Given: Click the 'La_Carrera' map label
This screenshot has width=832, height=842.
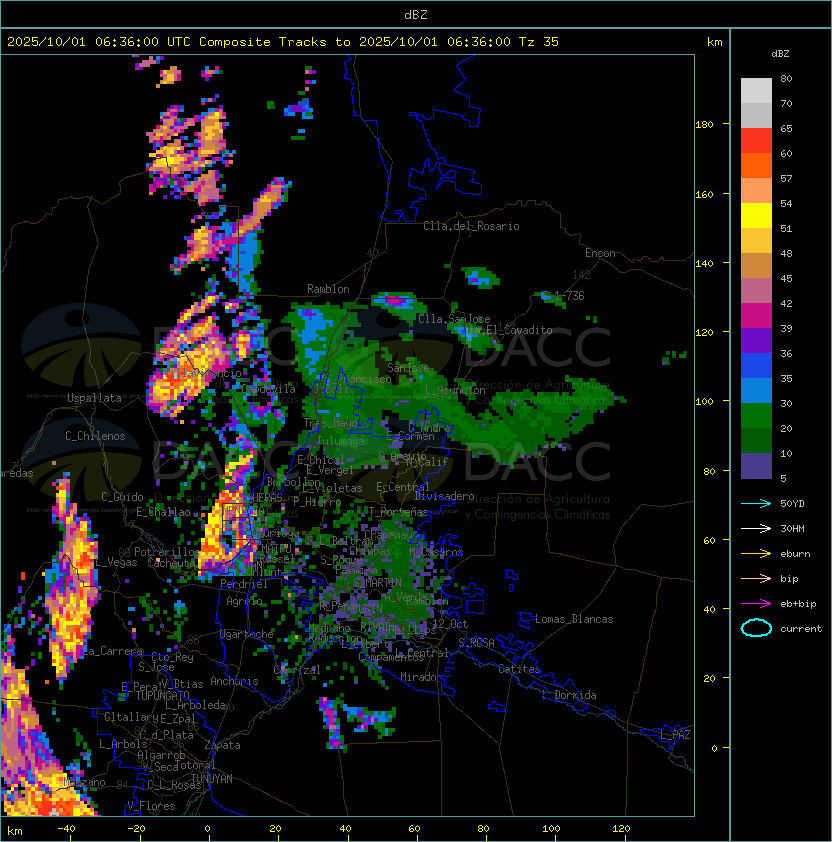Looking at the screenshot, I should point(113,651).
